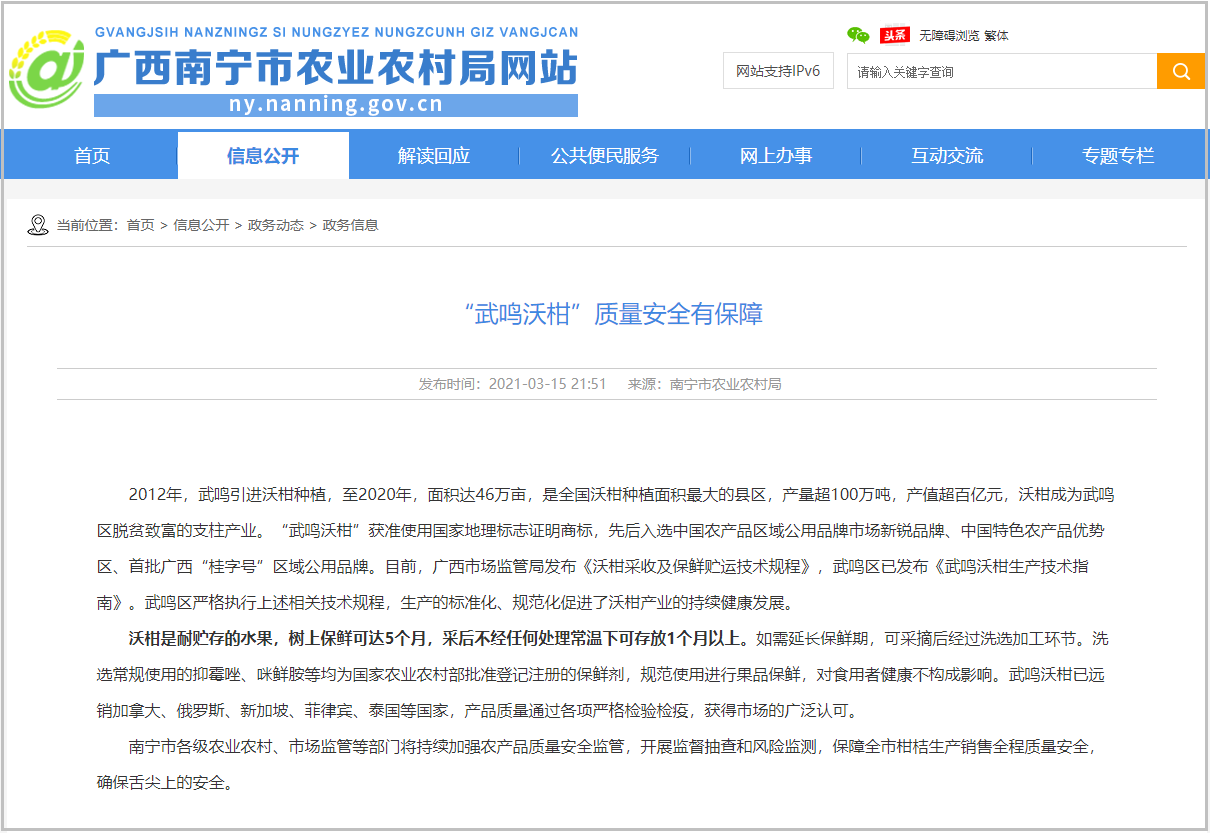The width and height of the screenshot is (1210, 833).
Task: Open the 公共便民服务 navigation menu
Action: tap(604, 155)
